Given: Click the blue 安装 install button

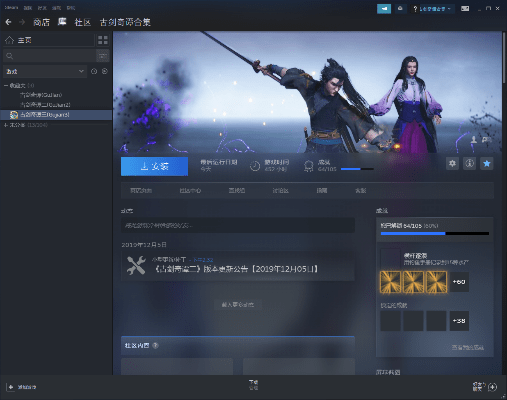Looking at the screenshot, I should click(154, 166).
